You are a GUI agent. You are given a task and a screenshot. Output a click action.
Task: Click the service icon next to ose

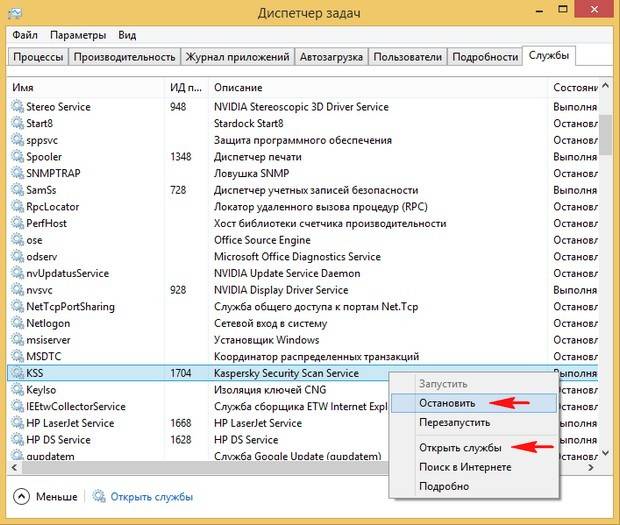(x=17, y=240)
